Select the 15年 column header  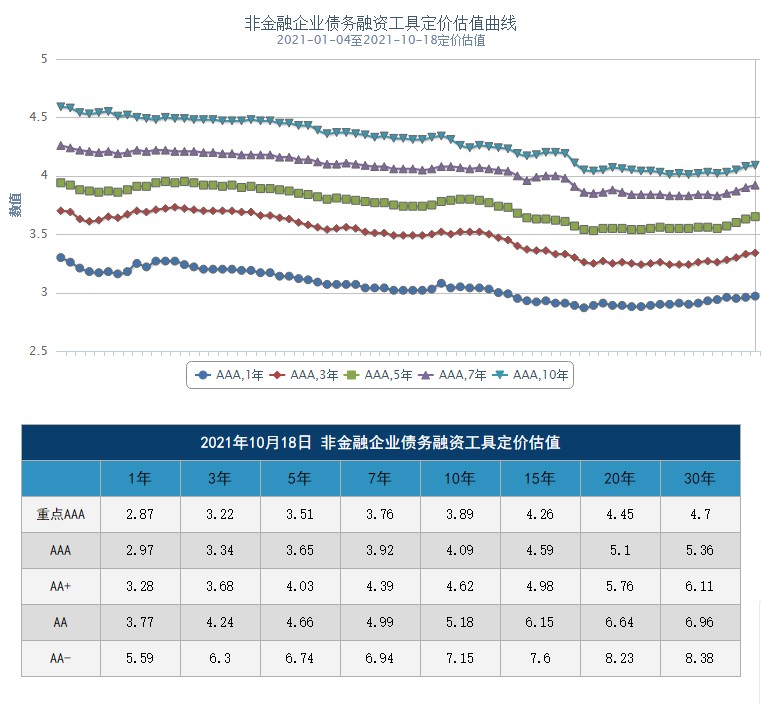pos(540,478)
